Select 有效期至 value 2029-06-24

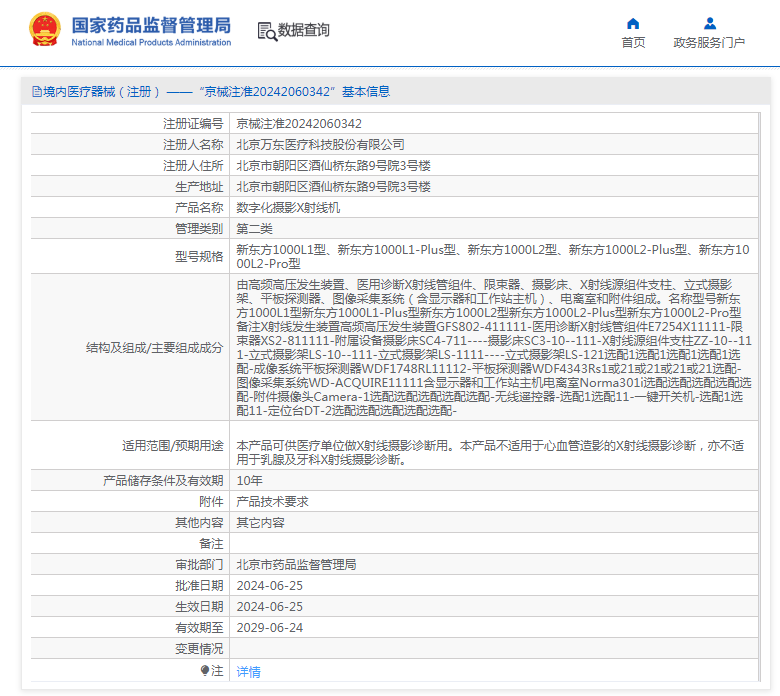tap(270, 627)
